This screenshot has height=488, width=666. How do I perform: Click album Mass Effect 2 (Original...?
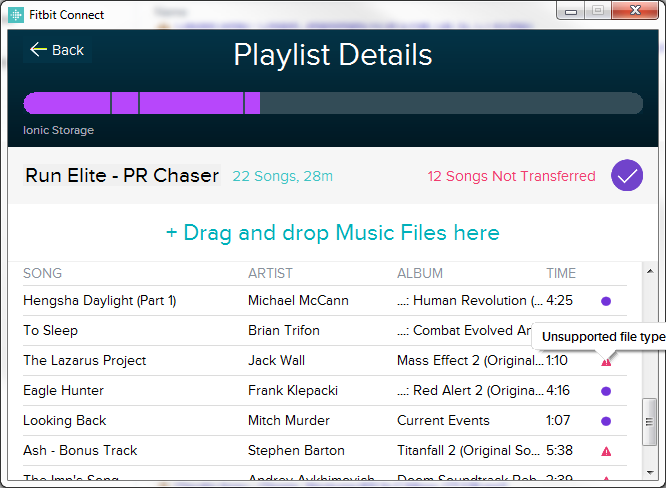coord(470,361)
